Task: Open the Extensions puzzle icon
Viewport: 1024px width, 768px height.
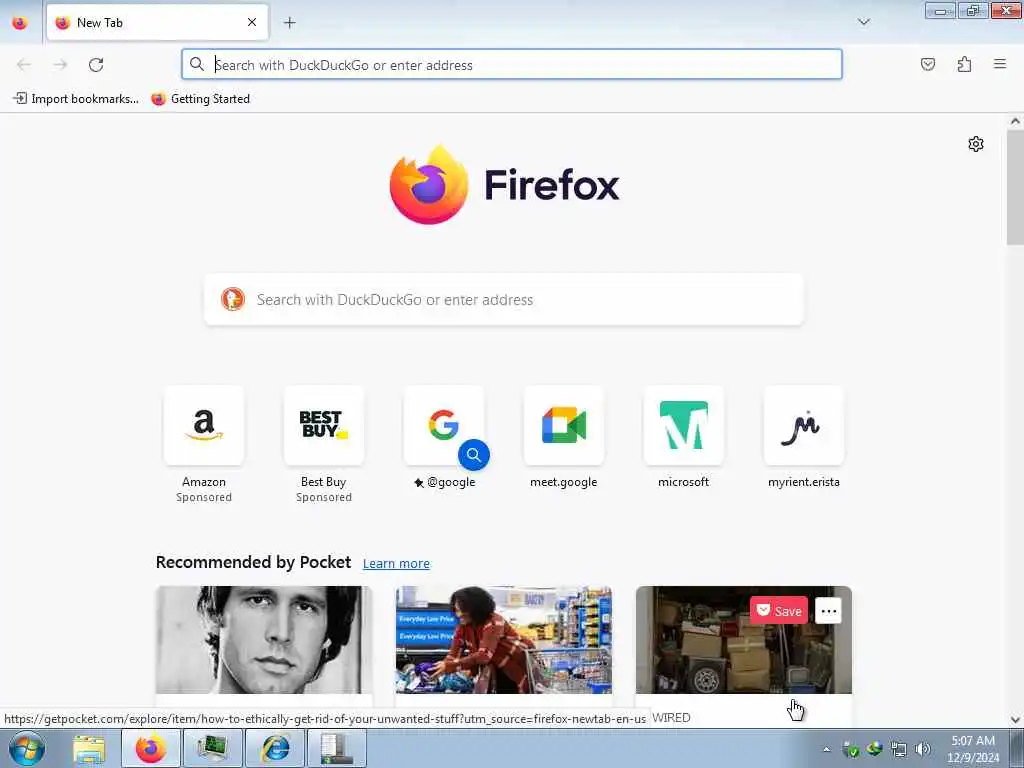Action: point(964,64)
